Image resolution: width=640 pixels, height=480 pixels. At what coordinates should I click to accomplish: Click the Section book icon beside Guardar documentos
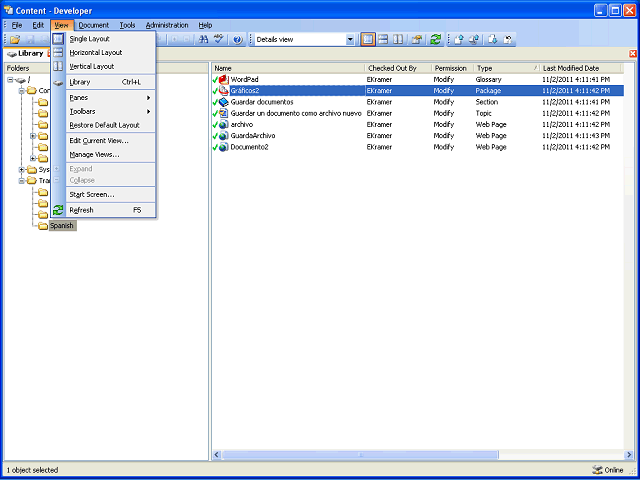click(x=223, y=102)
